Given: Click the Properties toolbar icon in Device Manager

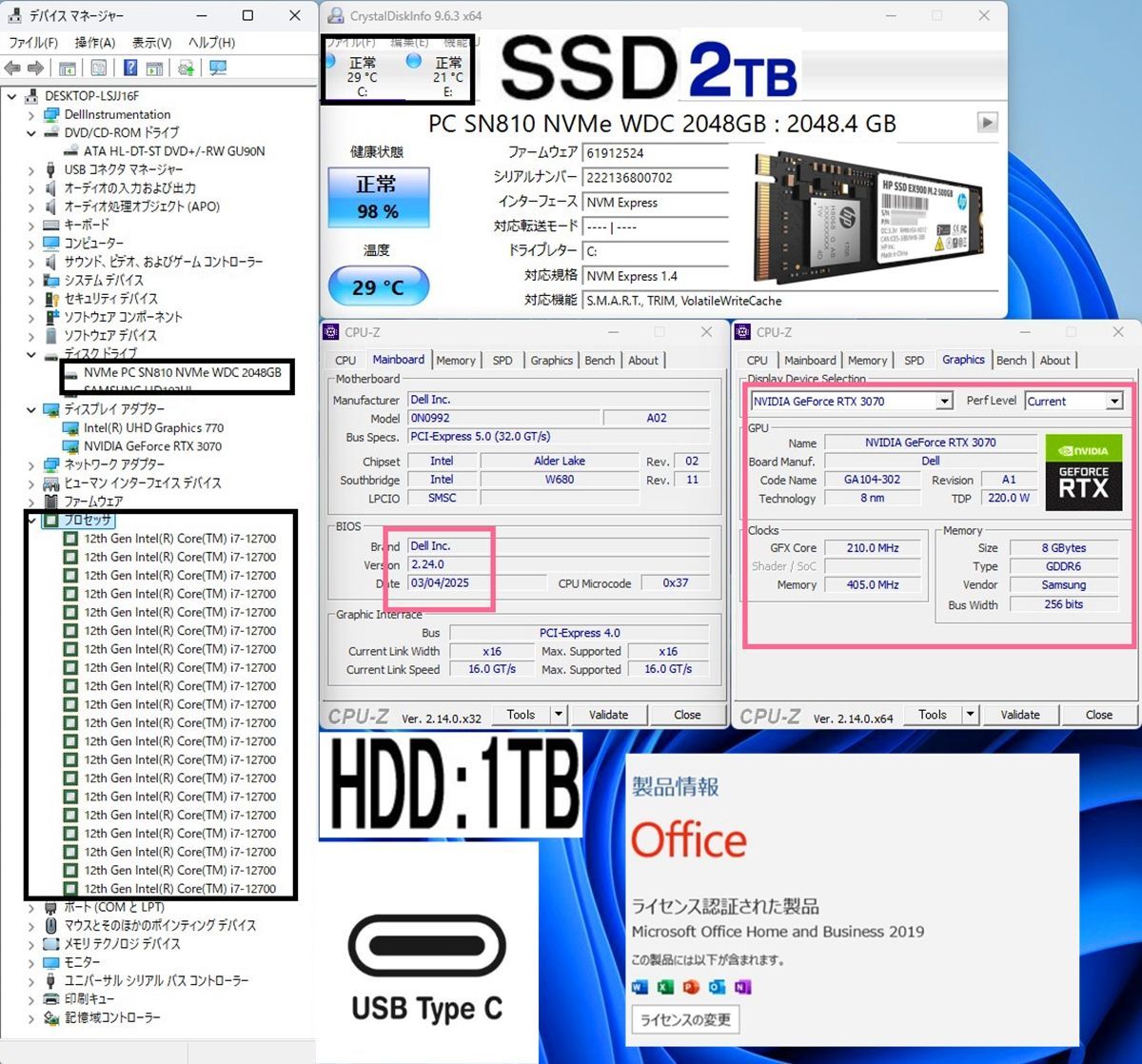Looking at the screenshot, I should 99,68.
